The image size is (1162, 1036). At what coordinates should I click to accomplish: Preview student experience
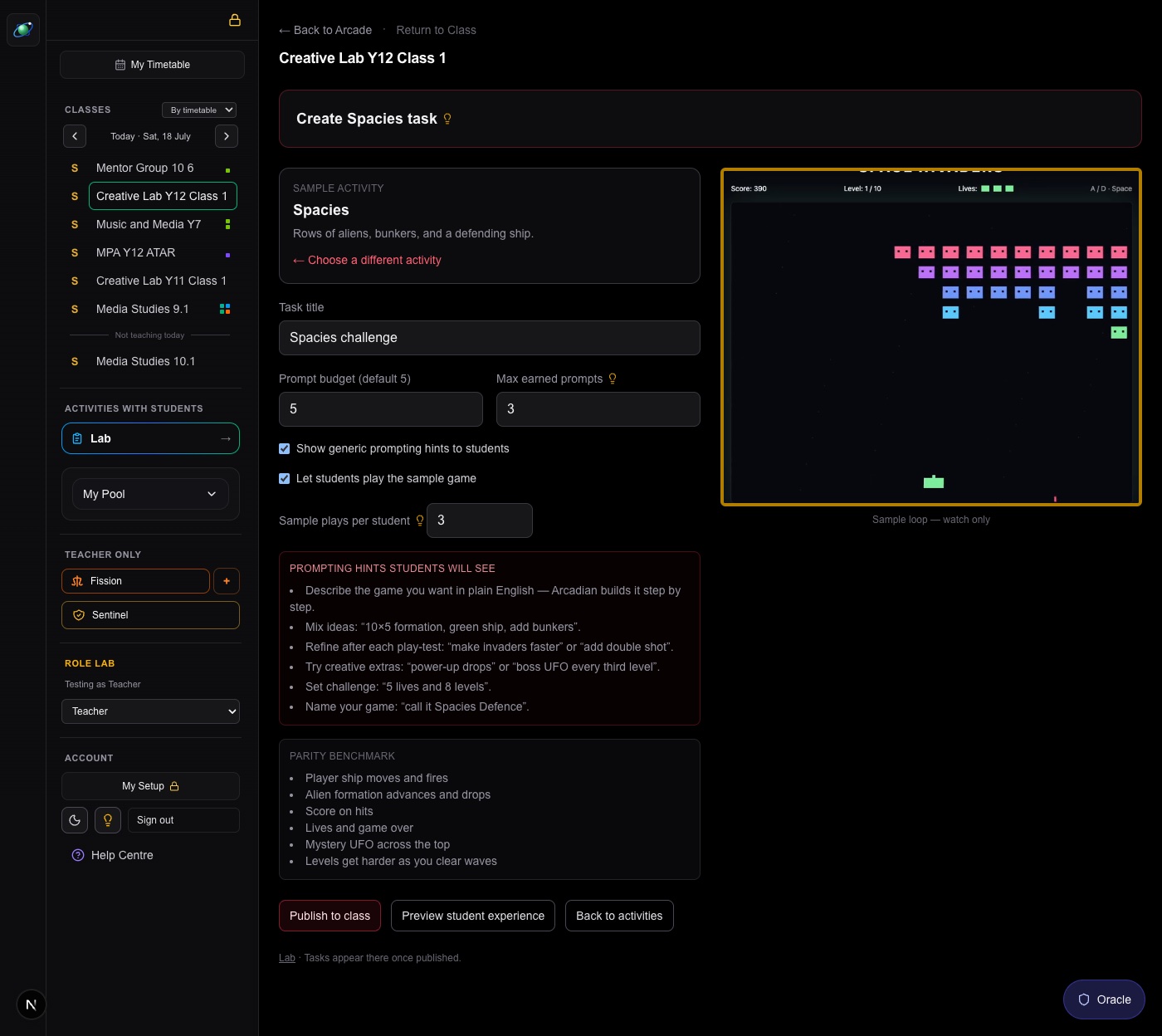click(473, 916)
